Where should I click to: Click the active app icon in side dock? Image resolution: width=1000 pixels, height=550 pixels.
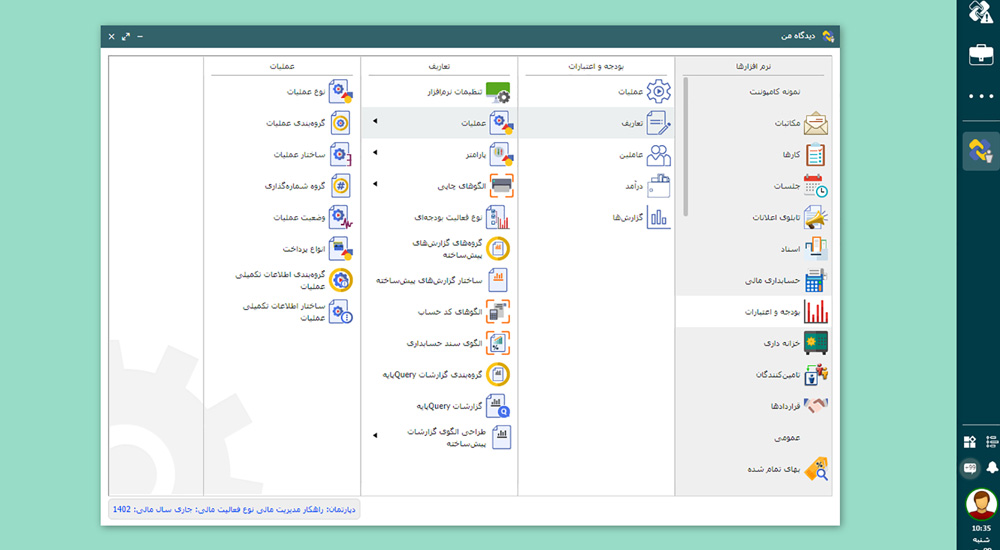(981, 151)
